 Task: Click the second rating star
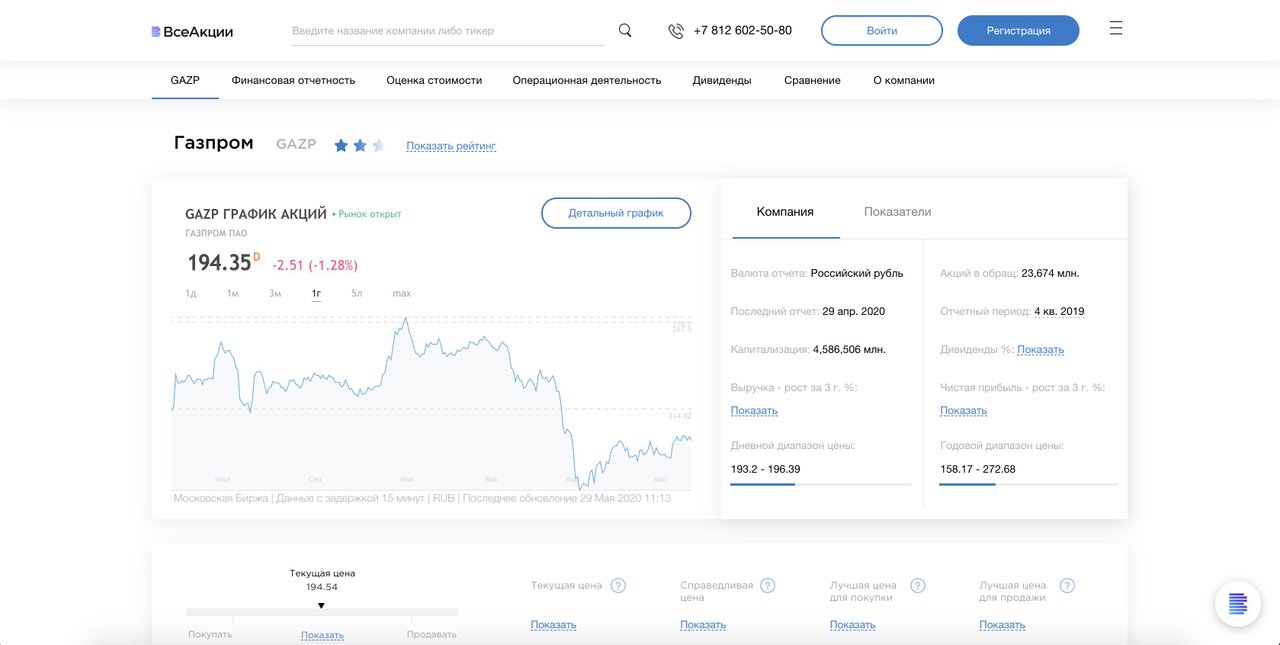click(x=360, y=145)
